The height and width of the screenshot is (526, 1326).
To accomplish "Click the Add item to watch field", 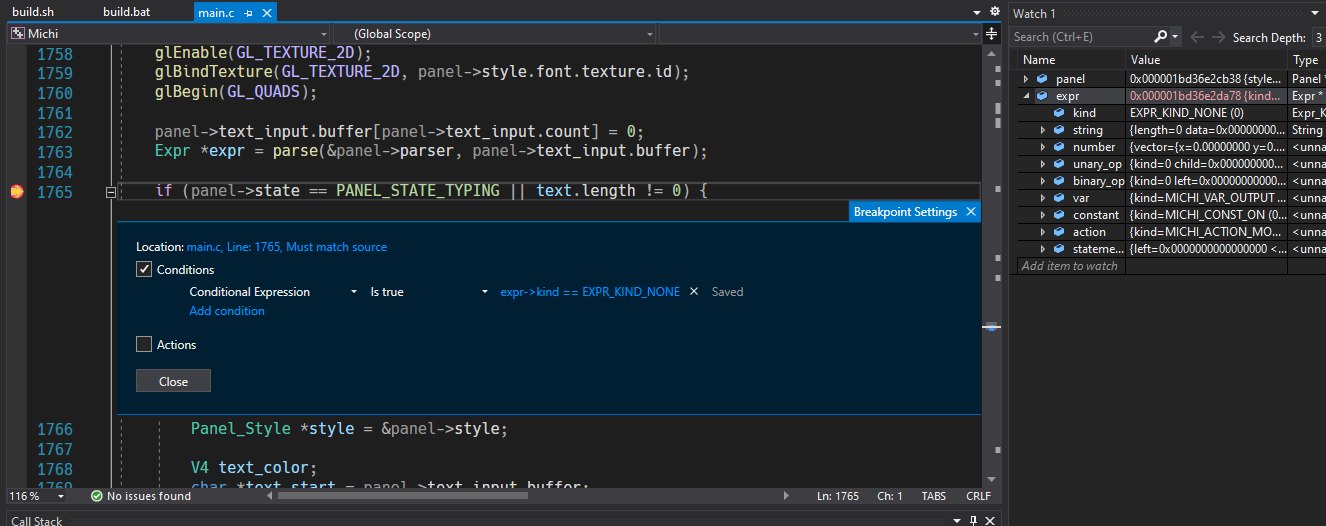I will tap(1069, 266).
